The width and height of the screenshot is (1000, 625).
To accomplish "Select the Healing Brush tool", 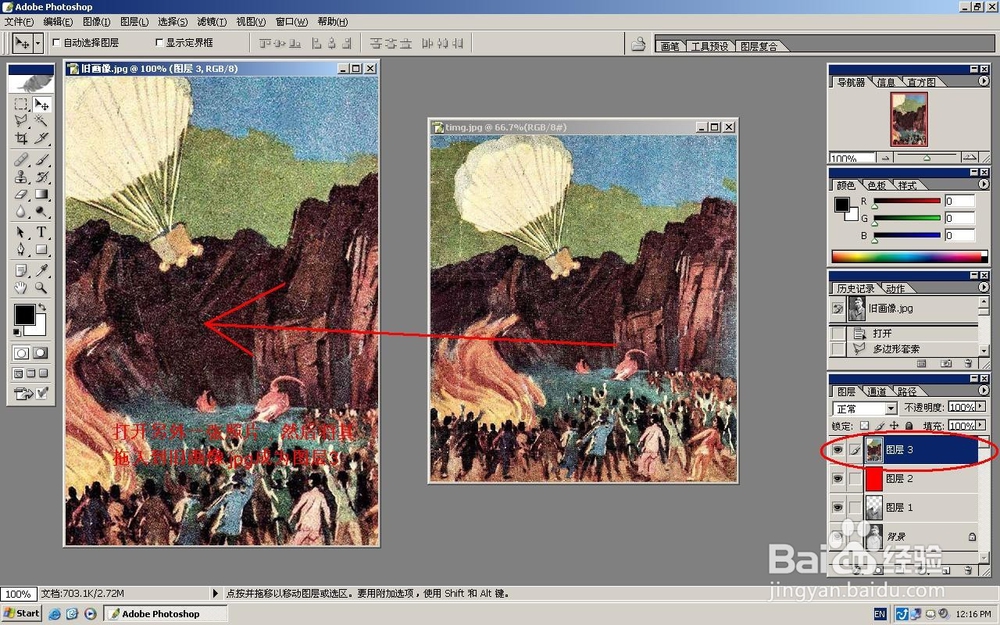I will pyautogui.click(x=20, y=159).
